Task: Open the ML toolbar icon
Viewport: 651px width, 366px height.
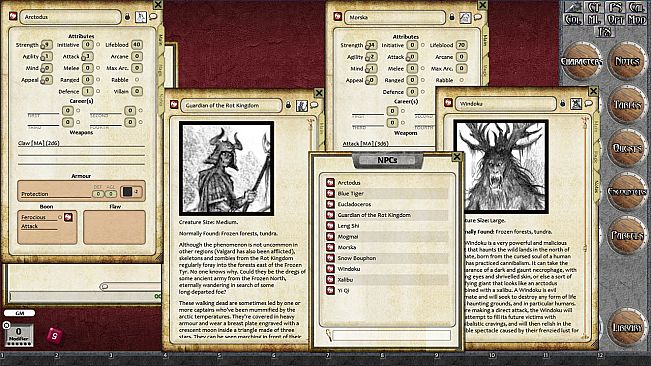Action: tap(595, 19)
